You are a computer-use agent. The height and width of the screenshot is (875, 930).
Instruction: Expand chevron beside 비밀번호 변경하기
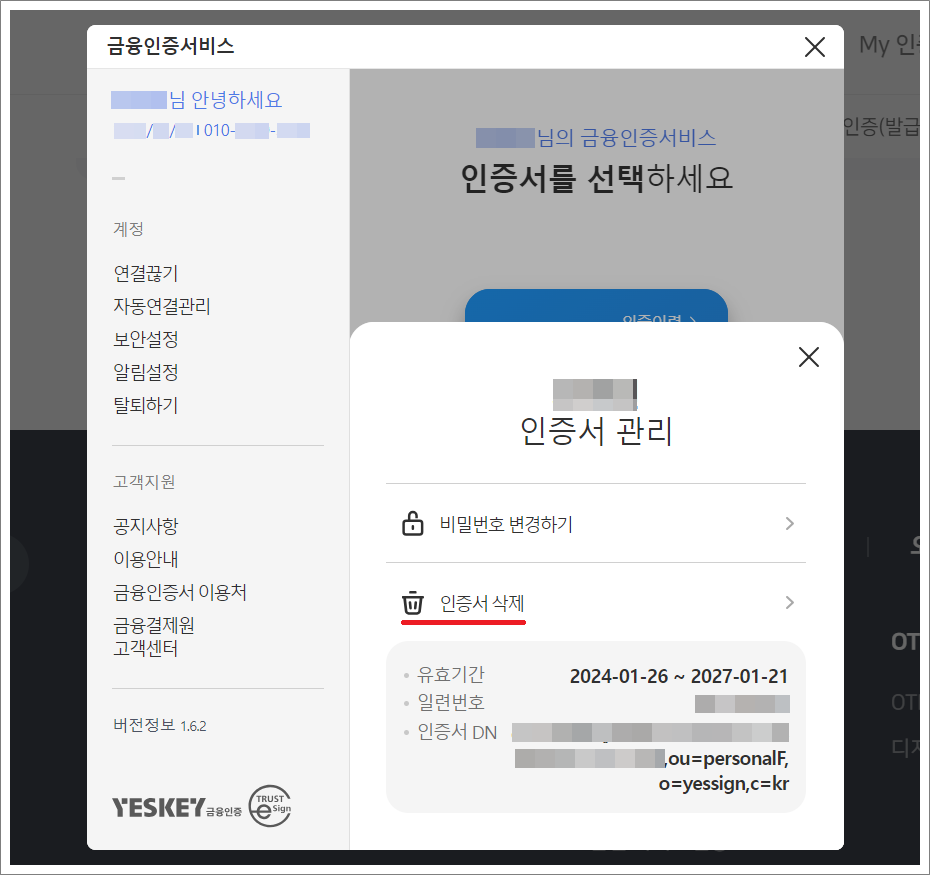point(789,523)
